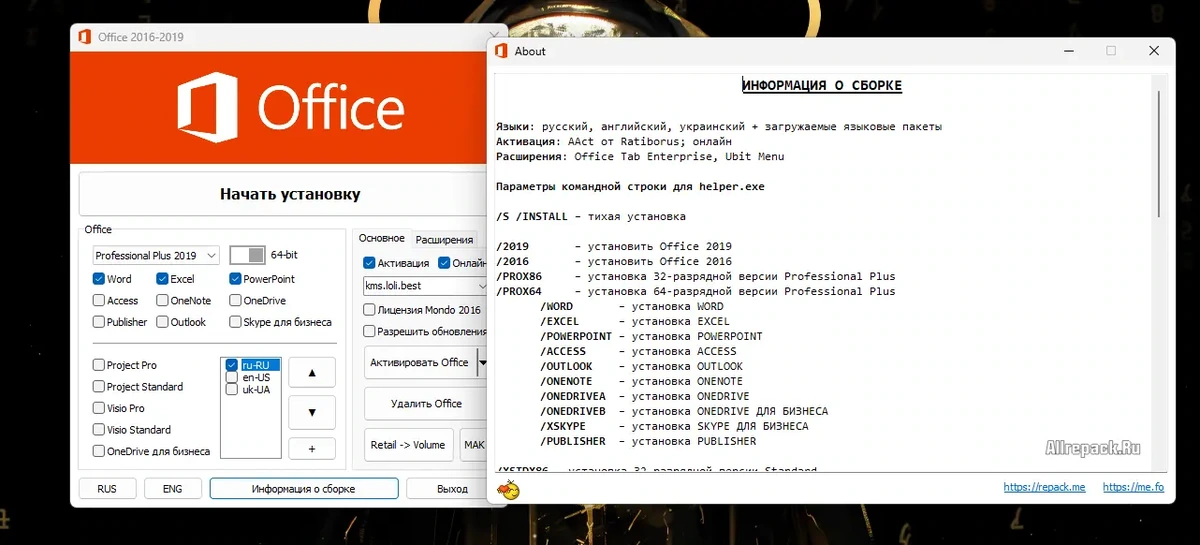The image size is (1200, 545).
Task: Click the About window title bar icon
Action: 500,51
